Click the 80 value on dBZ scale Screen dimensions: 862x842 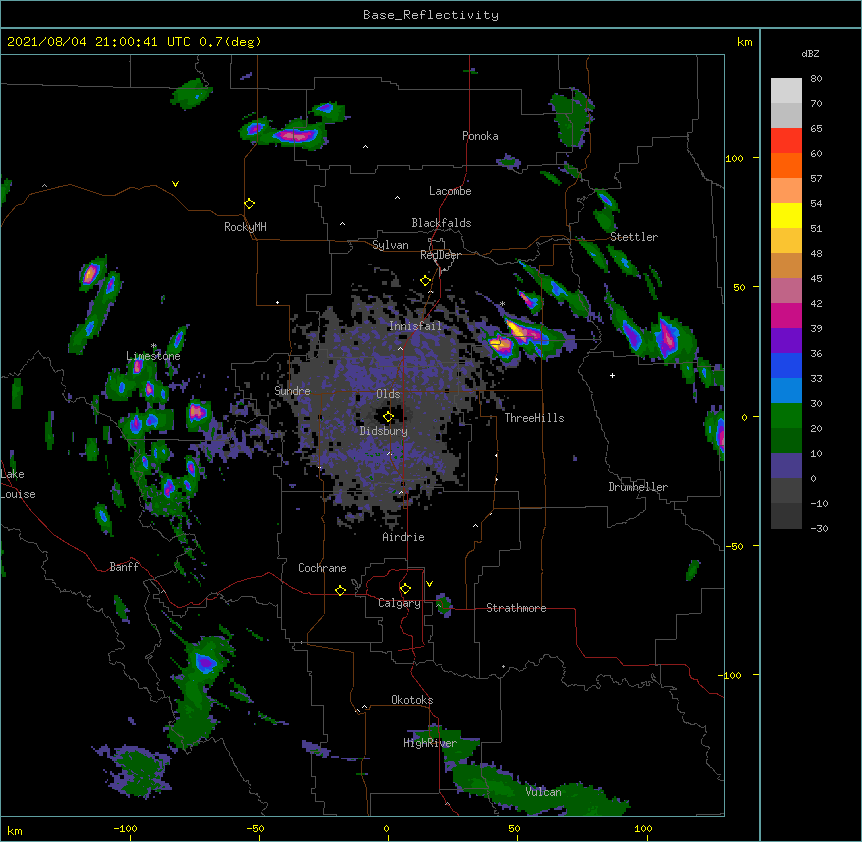click(x=816, y=79)
